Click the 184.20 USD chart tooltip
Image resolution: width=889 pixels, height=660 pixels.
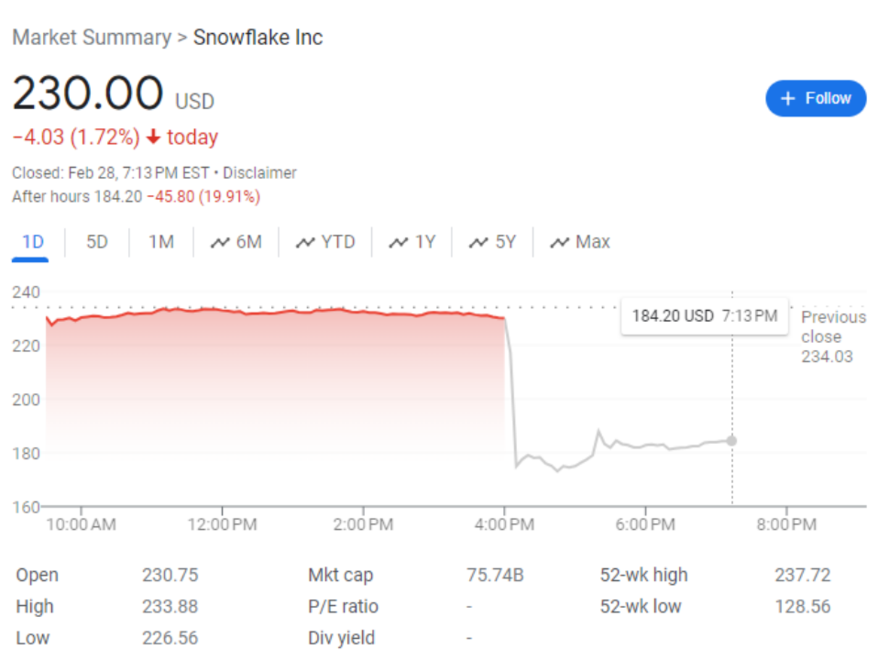pos(704,316)
